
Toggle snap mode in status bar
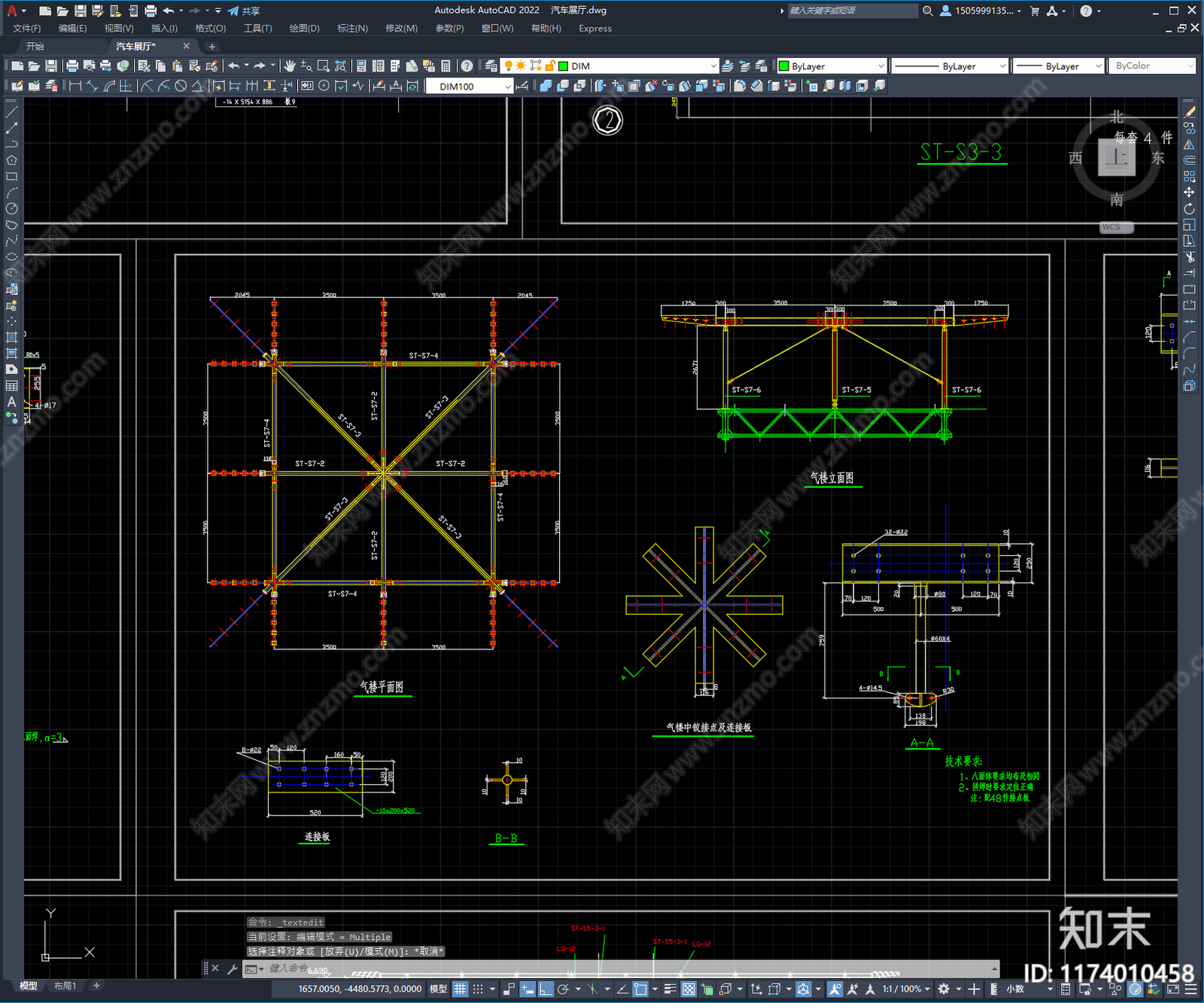click(478, 989)
